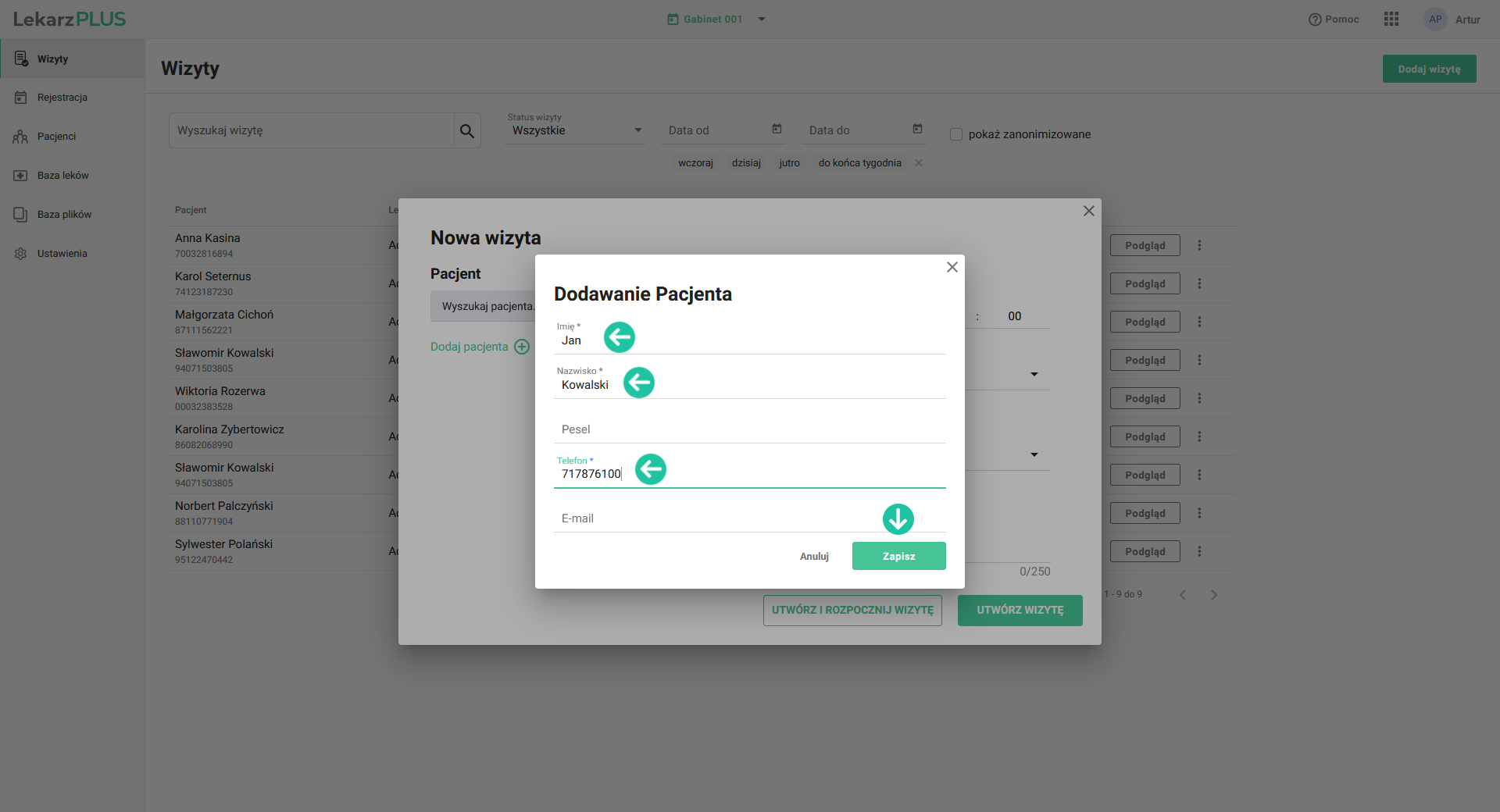
Task: Open the Data od calendar picker
Action: click(x=777, y=130)
